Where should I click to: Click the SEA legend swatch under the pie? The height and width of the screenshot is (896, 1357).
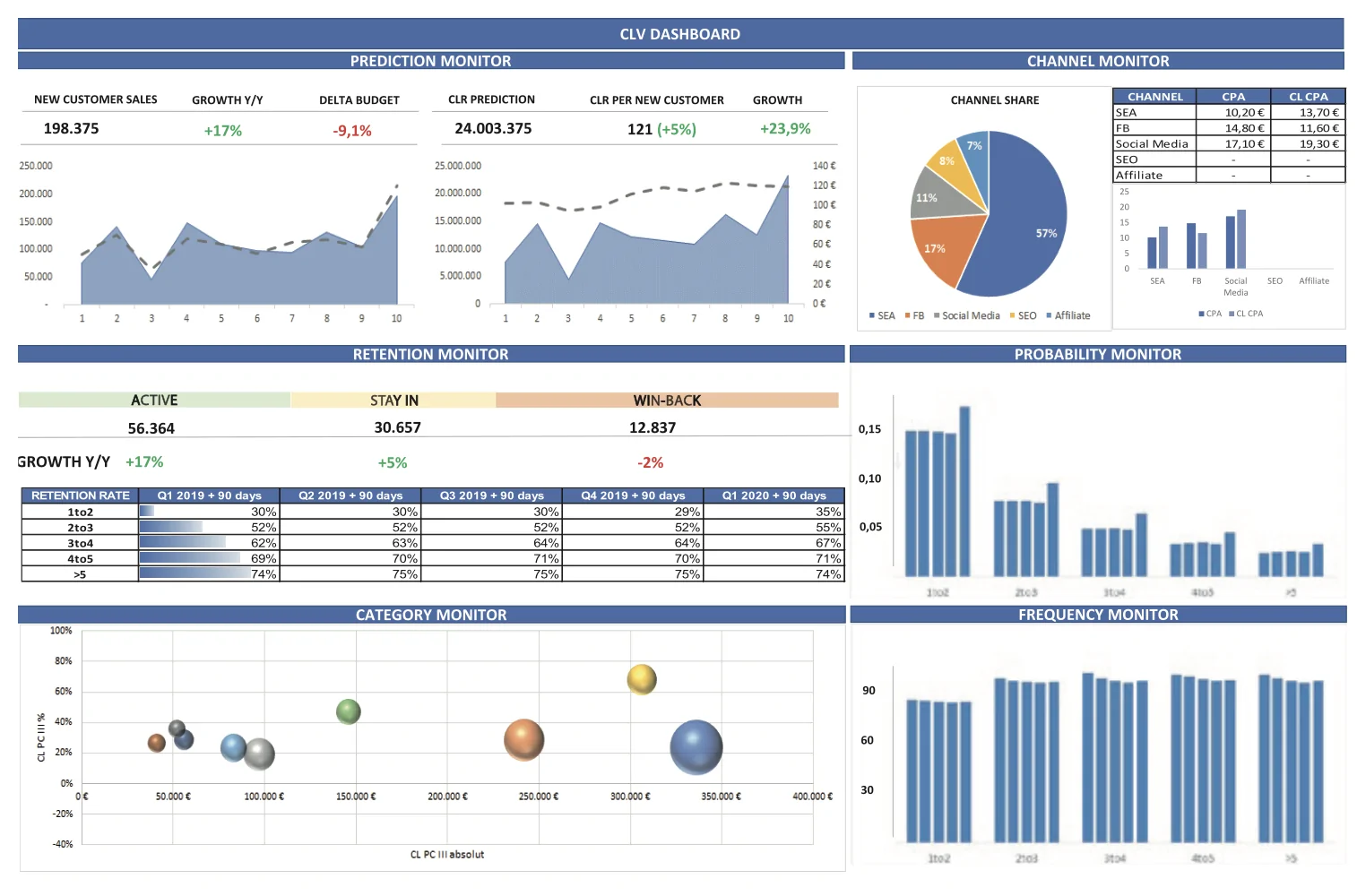click(872, 315)
